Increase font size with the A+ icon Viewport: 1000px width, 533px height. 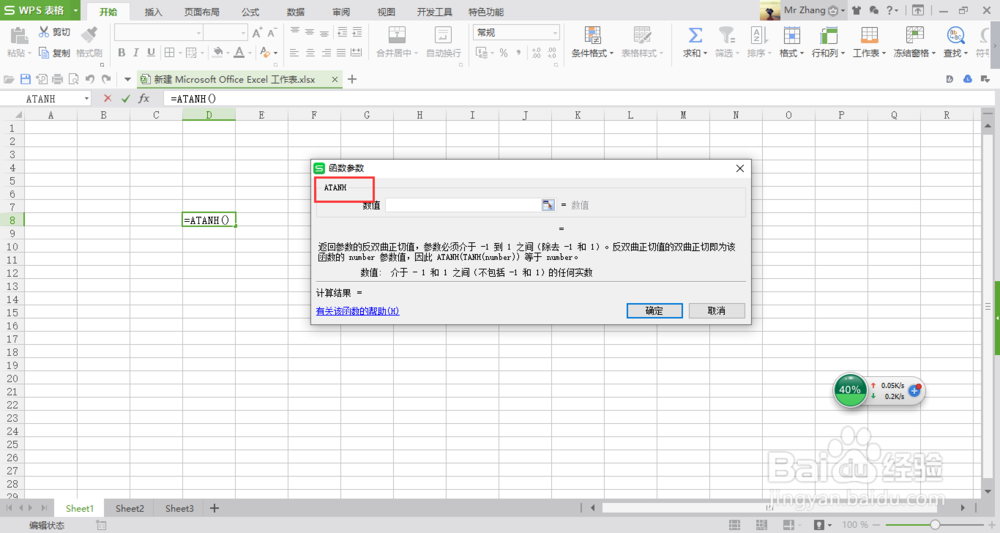[257, 33]
